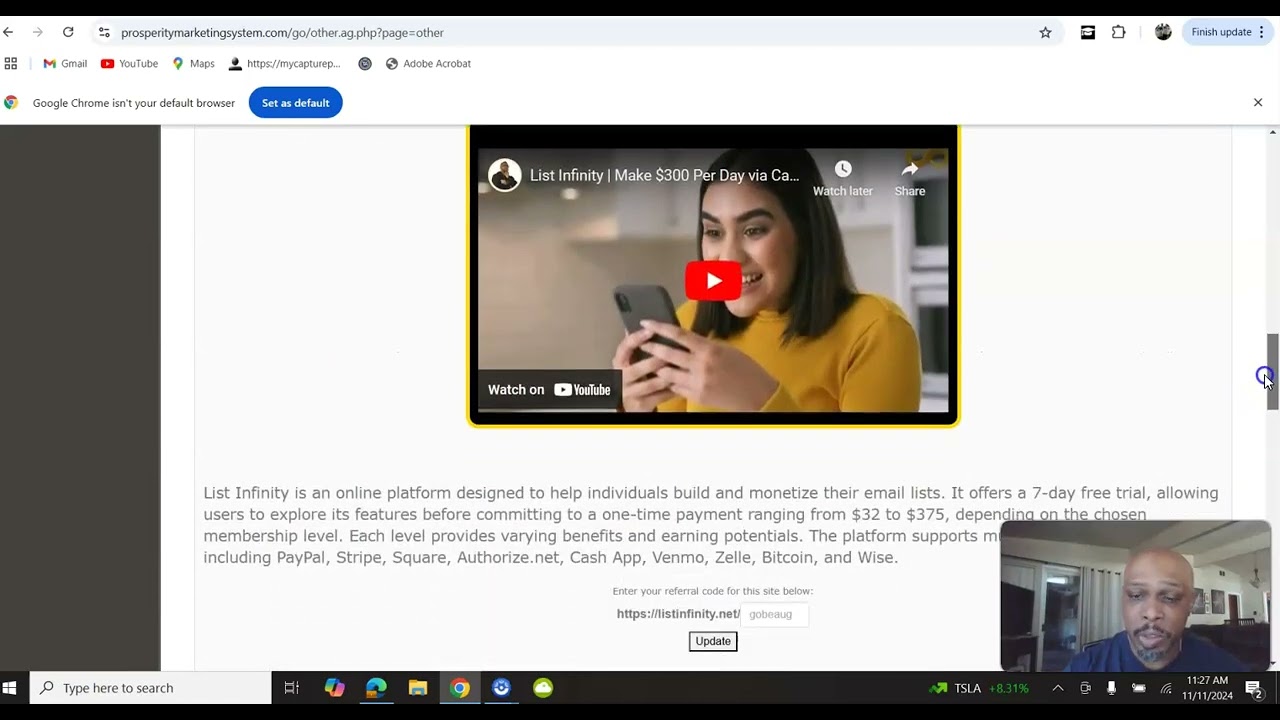Go forward to the next page
1280x720 pixels.
(38, 32)
